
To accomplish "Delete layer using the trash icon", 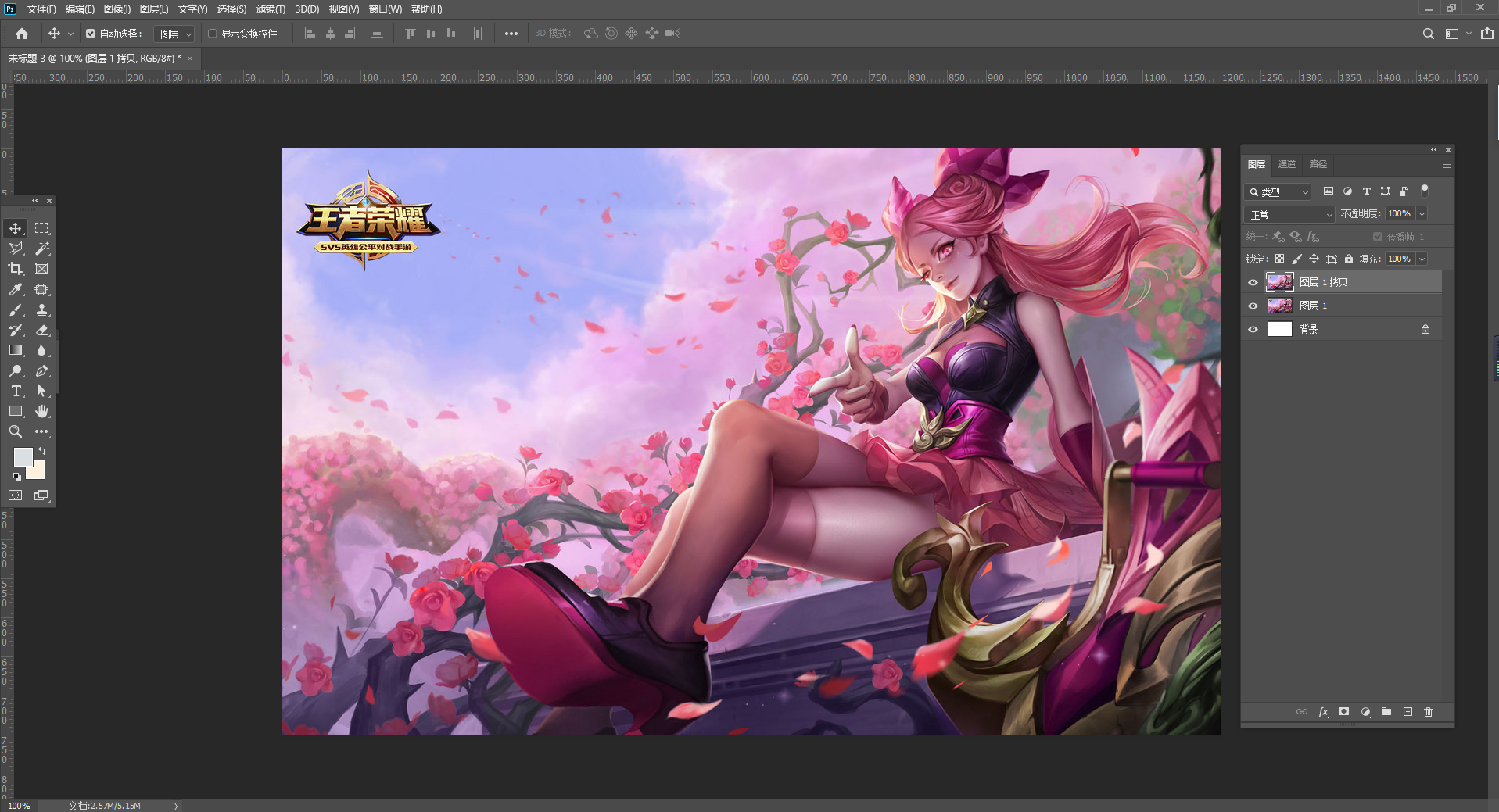I will 1429,712.
